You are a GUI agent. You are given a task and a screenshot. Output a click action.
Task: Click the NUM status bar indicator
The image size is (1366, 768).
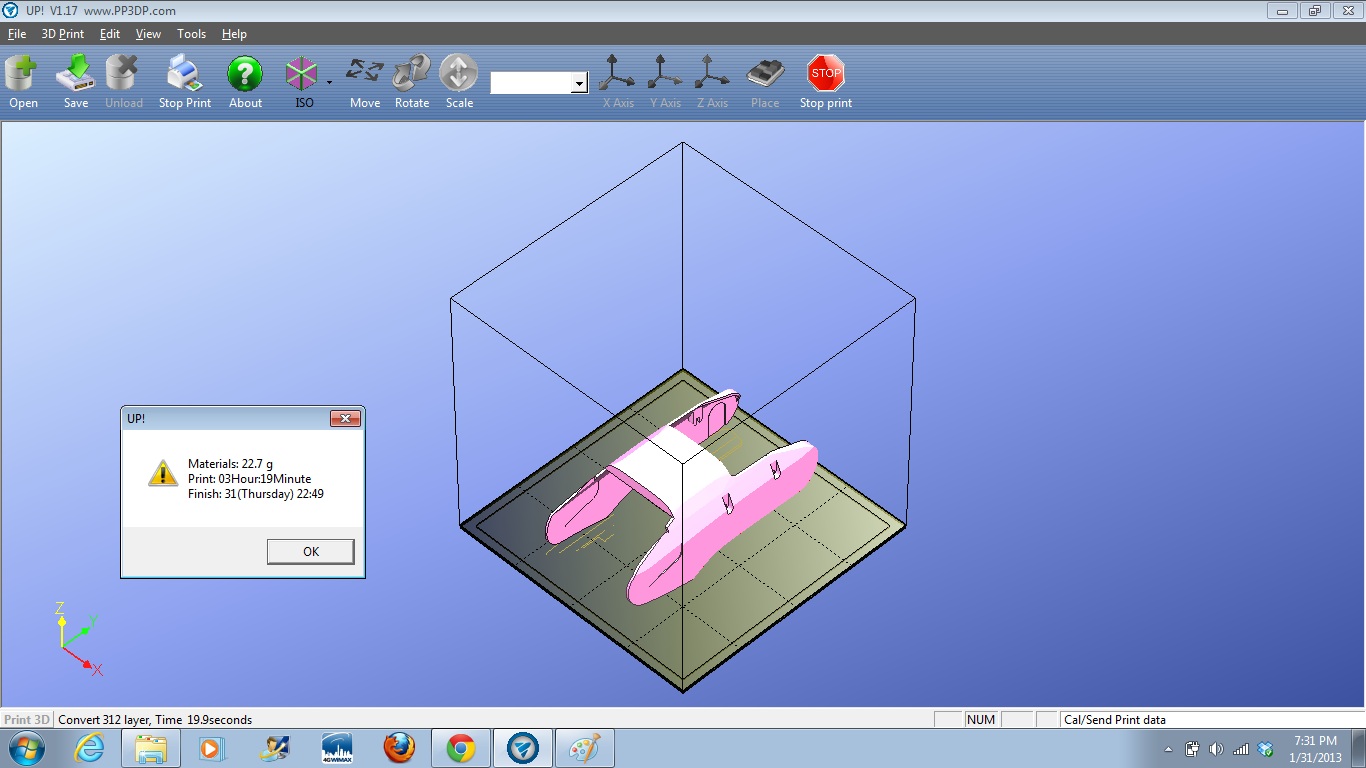(x=981, y=720)
